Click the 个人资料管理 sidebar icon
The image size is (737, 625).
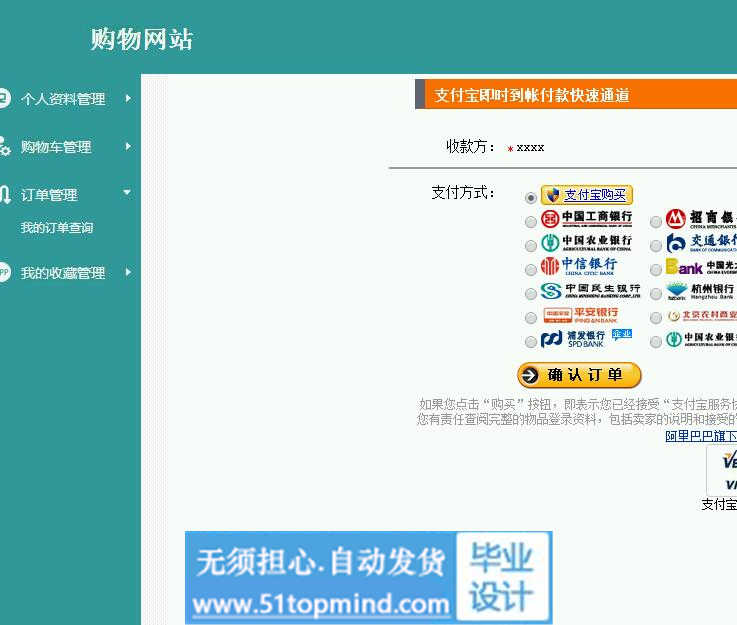pos(4,99)
